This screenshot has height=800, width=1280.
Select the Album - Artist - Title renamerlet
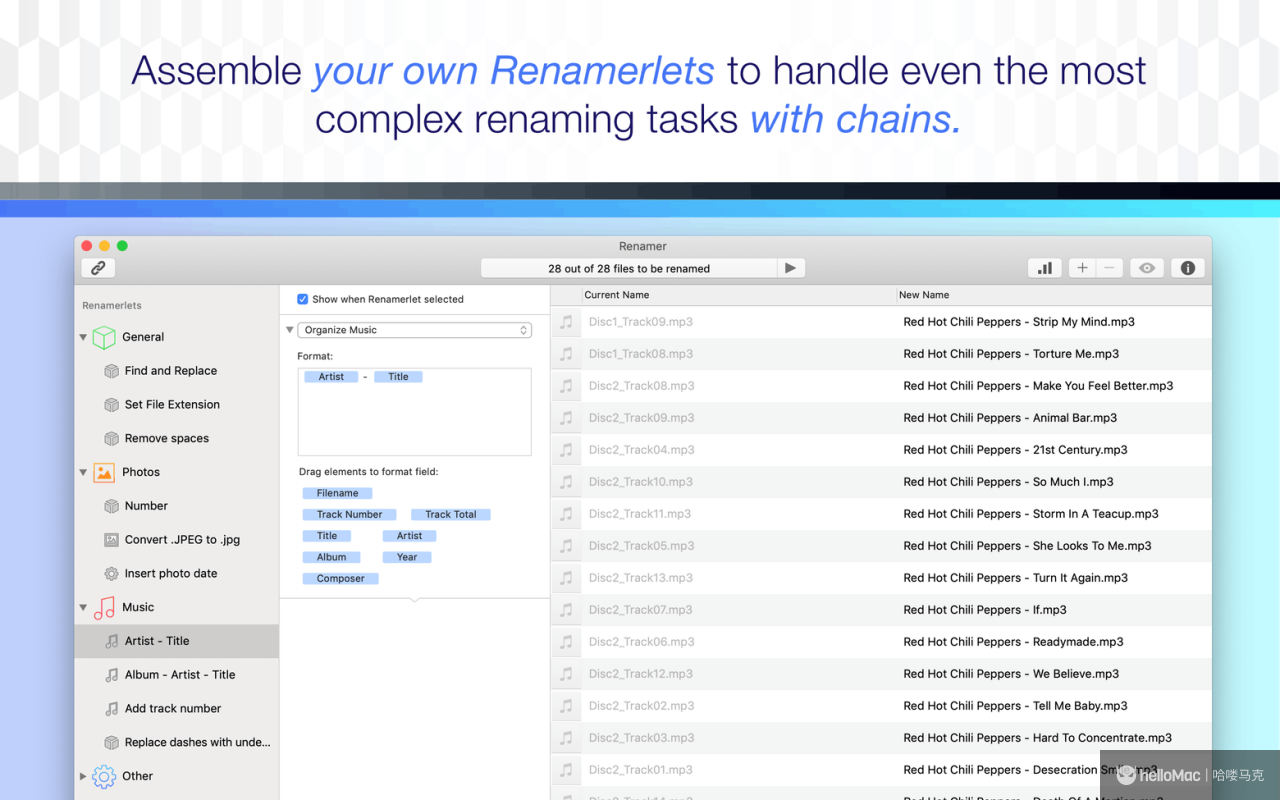coord(177,675)
